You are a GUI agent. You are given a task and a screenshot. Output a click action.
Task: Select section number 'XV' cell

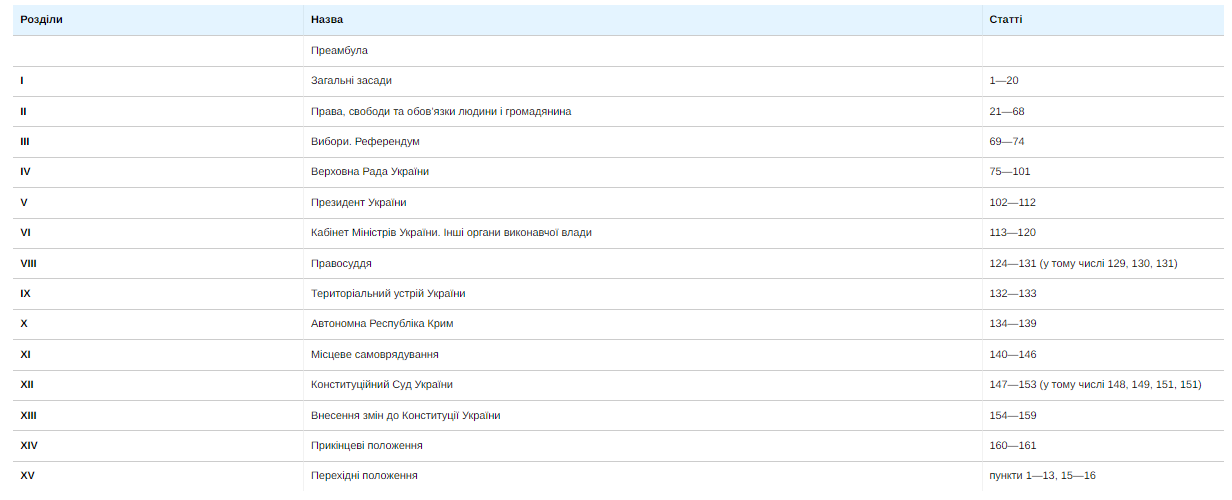click(158, 477)
